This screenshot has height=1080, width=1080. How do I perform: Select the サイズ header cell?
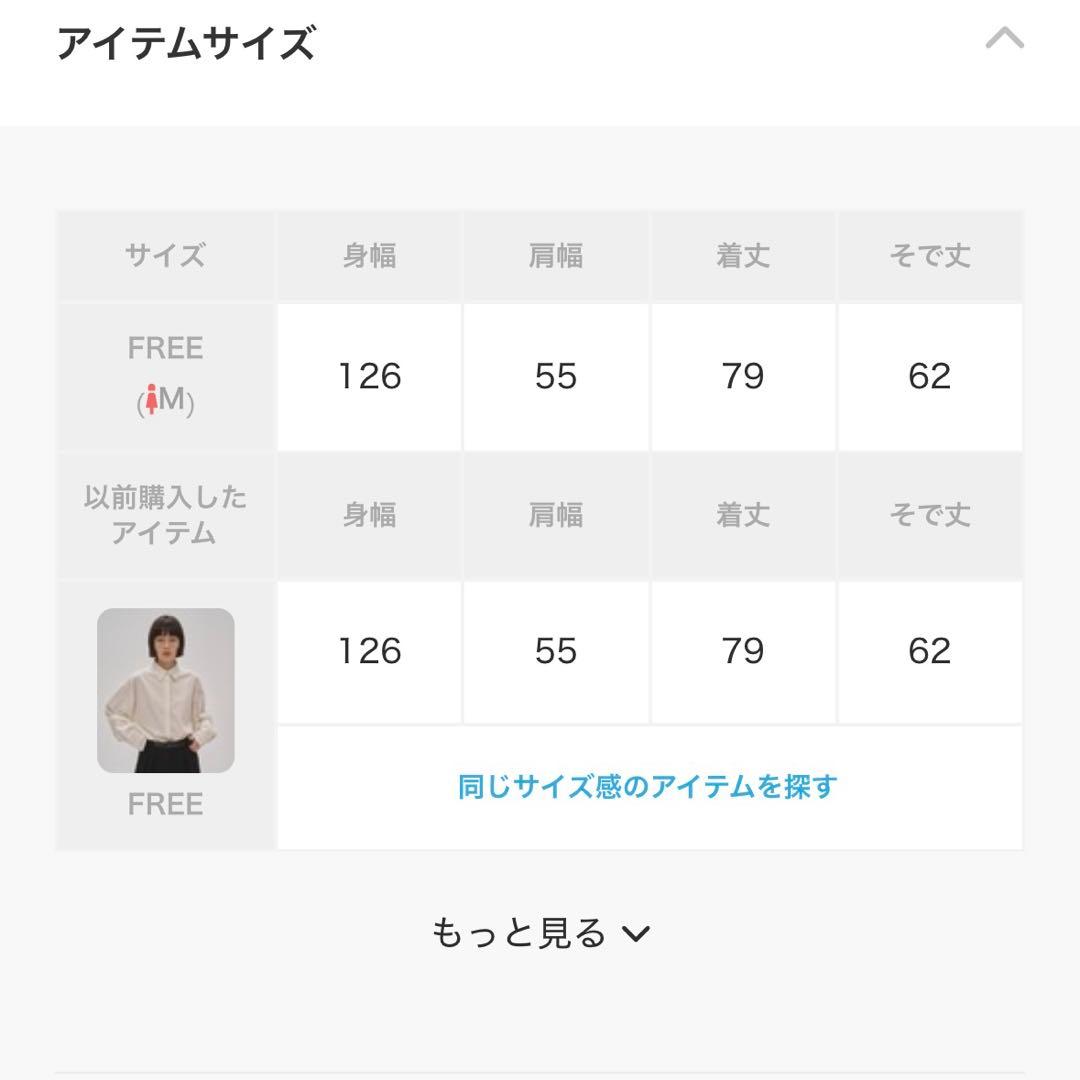coord(165,256)
